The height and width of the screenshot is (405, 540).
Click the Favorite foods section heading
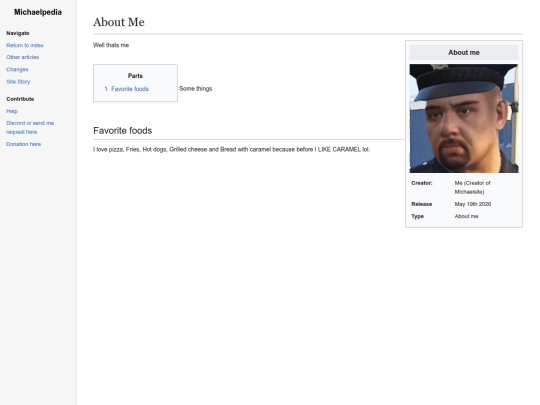pyautogui.click(x=123, y=131)
